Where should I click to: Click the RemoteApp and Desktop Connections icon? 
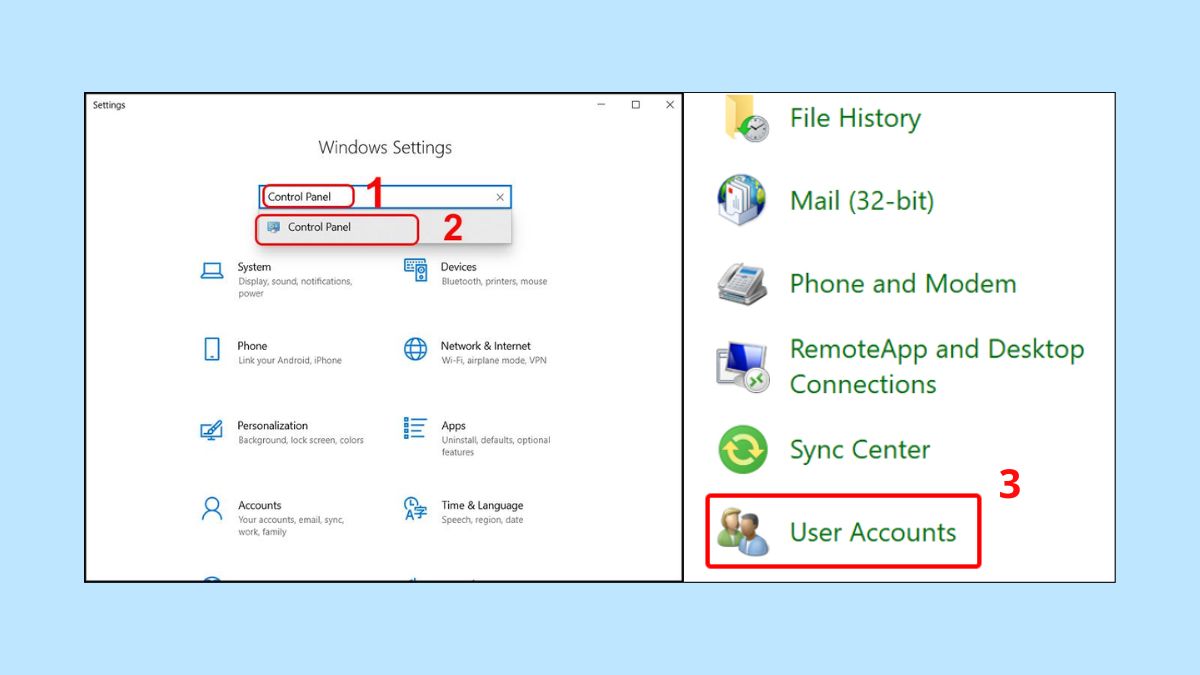(x=742, y=366)
